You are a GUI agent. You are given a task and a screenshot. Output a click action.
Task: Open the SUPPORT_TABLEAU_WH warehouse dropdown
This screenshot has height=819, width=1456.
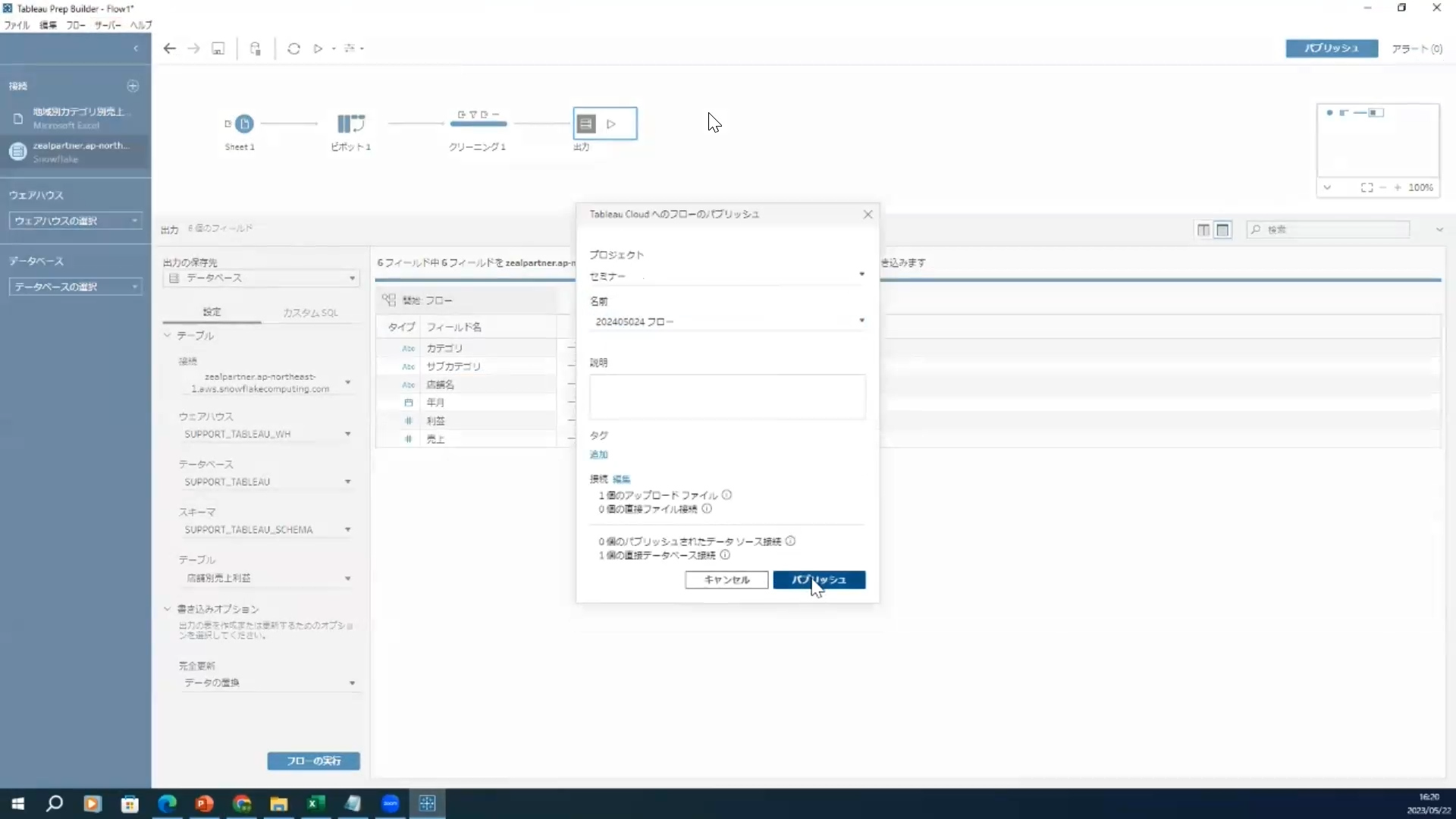coord(267,434)
